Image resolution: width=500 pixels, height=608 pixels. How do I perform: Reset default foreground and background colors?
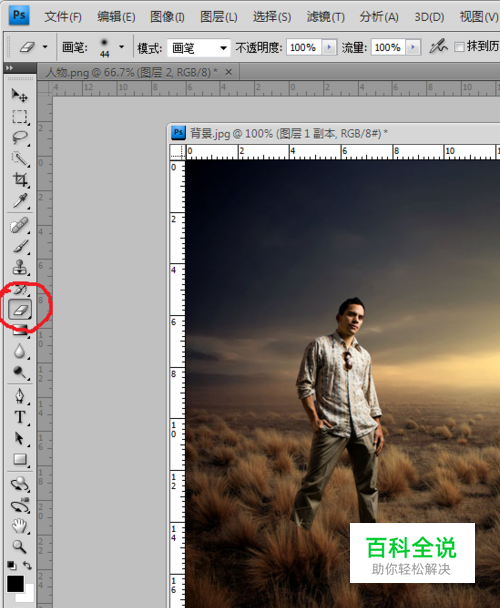(11, 565)
